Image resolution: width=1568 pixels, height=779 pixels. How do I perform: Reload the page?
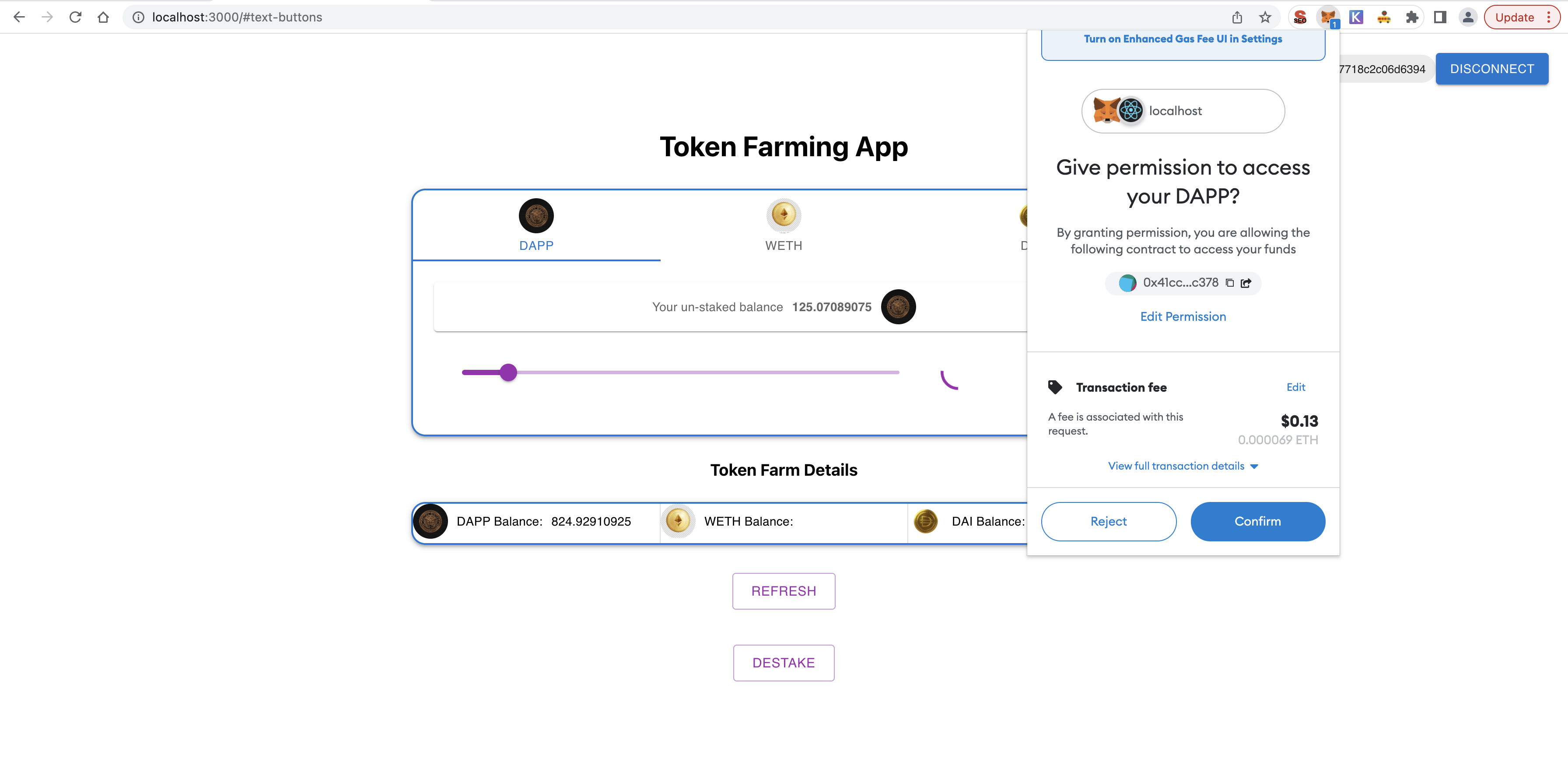(x=75, y=17)
